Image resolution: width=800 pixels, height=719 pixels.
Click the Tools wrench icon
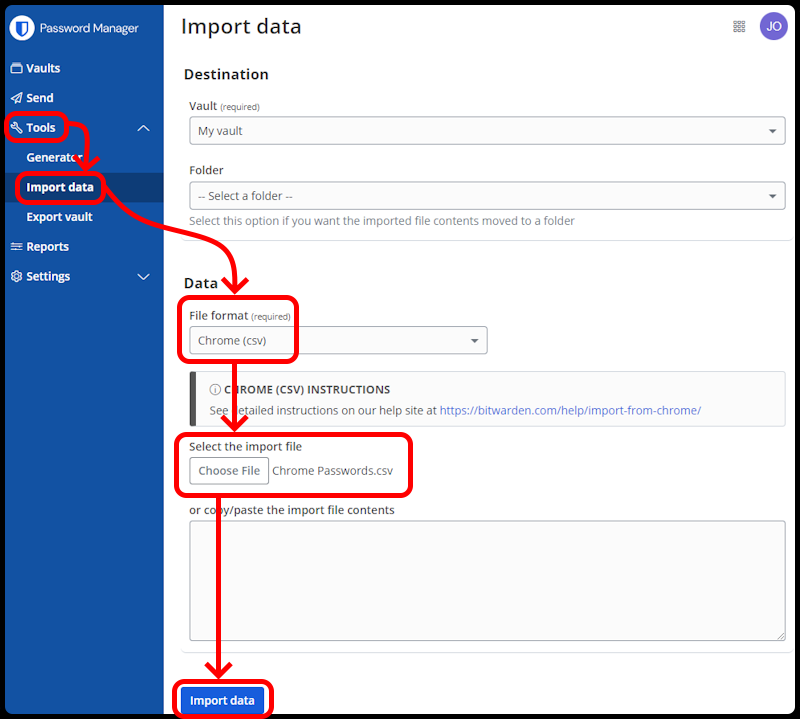point(16,128)
